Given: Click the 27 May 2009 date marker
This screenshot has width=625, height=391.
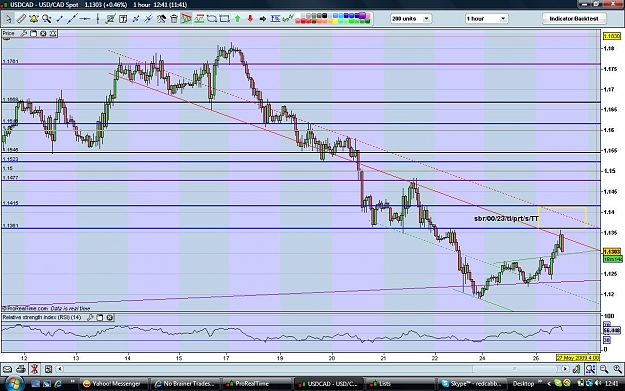Looking at the screenshot, I should [578, 358].
